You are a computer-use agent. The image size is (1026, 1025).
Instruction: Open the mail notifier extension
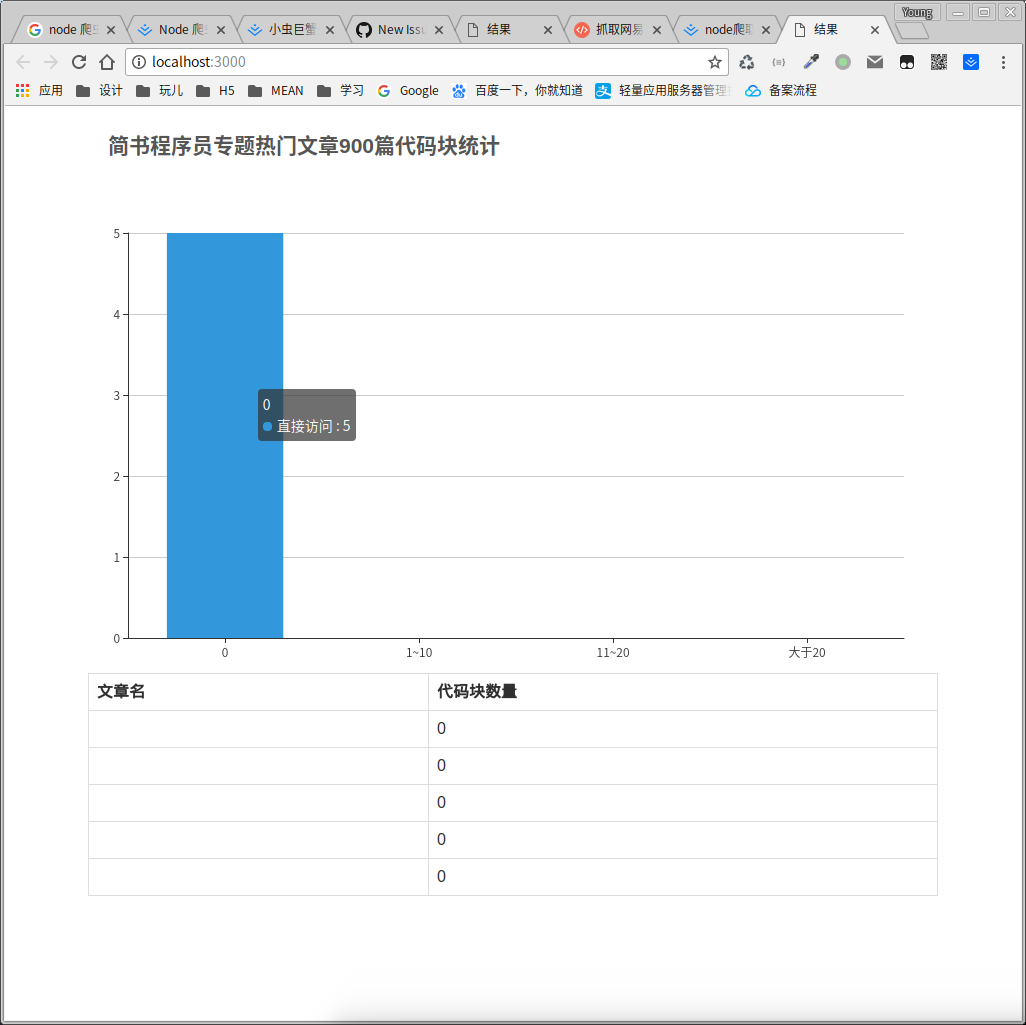(875, 62)
